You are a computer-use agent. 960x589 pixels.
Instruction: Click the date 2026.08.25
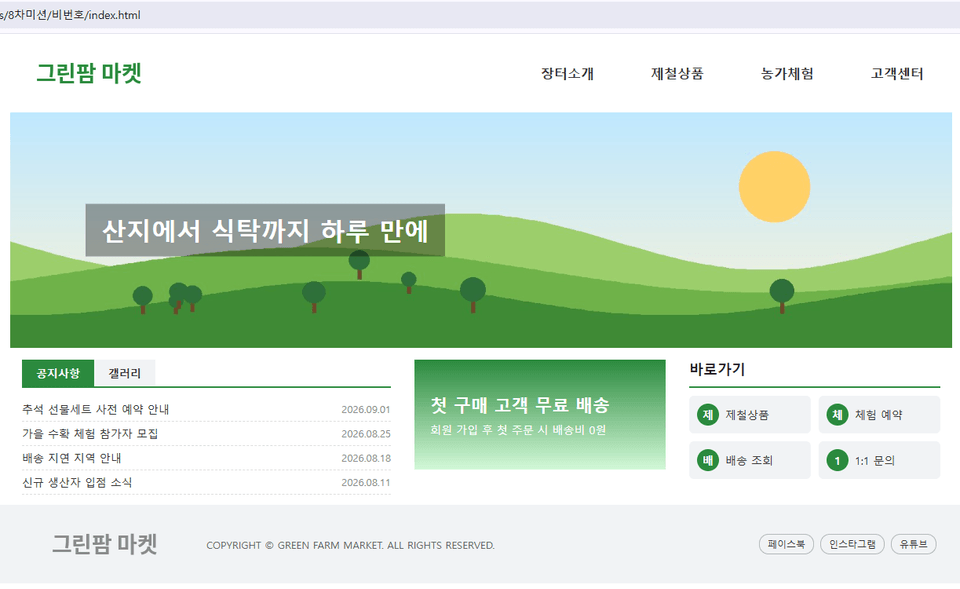(x=366, y=434)
